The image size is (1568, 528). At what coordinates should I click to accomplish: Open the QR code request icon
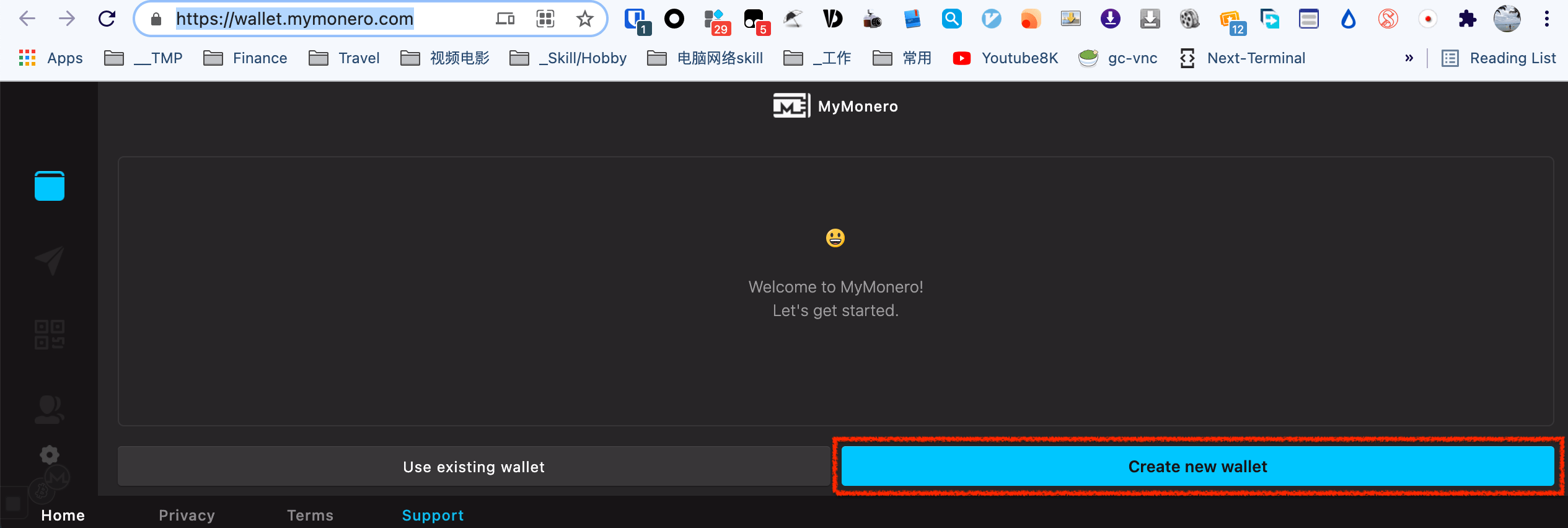(x=50, y=335)
